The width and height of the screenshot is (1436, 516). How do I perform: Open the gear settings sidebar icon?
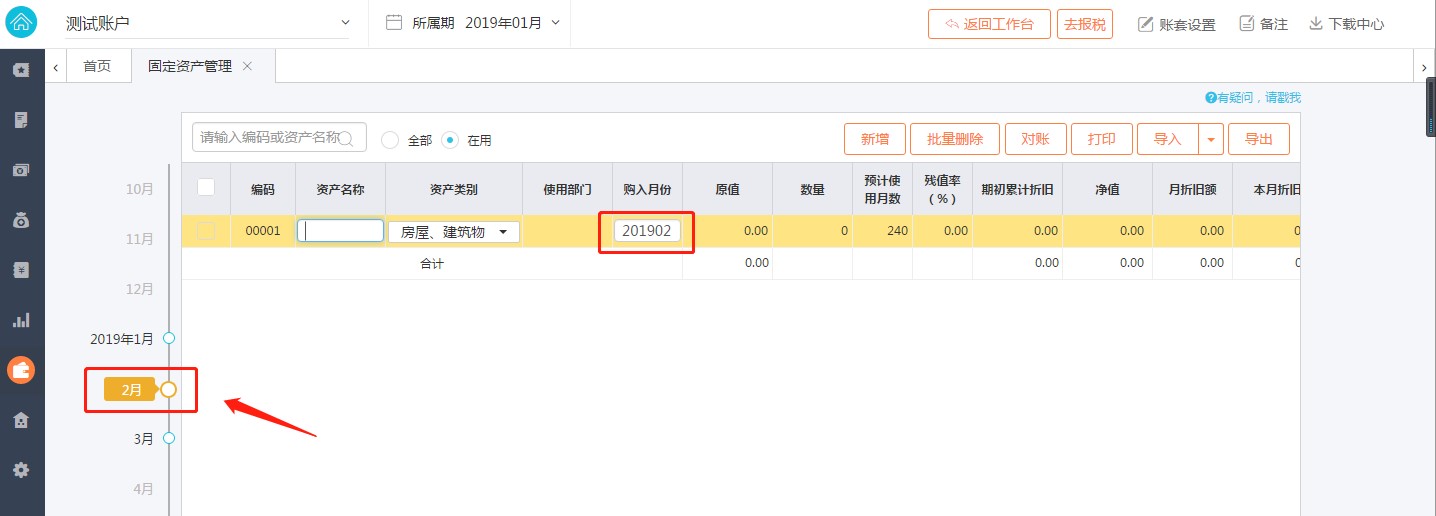click(x=21, y=470)
